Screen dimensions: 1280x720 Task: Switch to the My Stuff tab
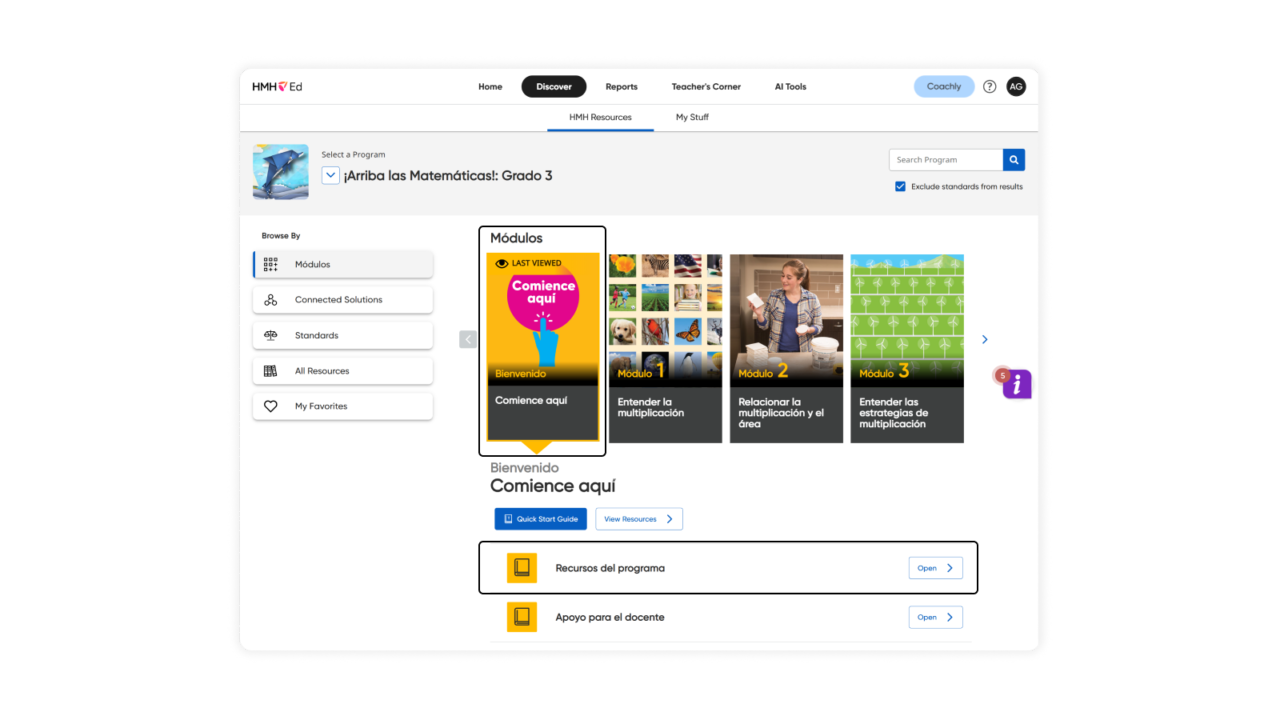[x=692, y=118]
